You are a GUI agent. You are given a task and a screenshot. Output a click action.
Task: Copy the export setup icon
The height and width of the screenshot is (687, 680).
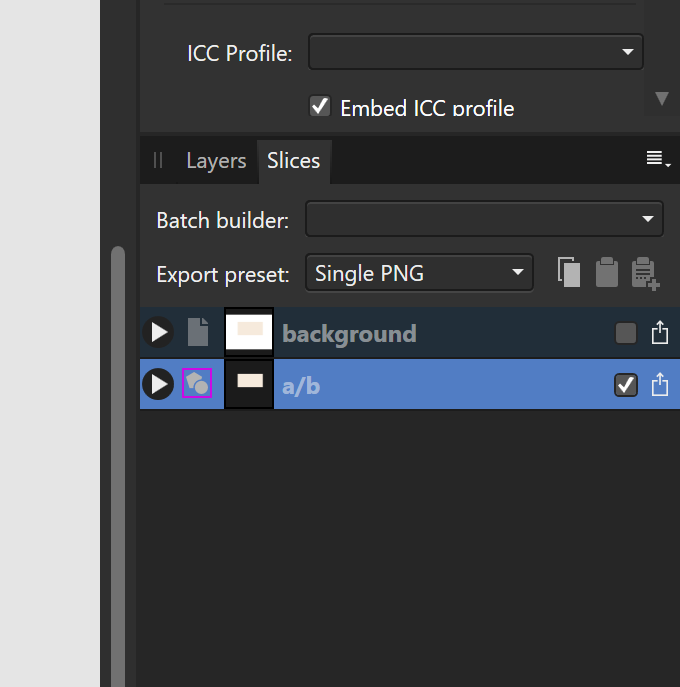click(x=569, y=273)
